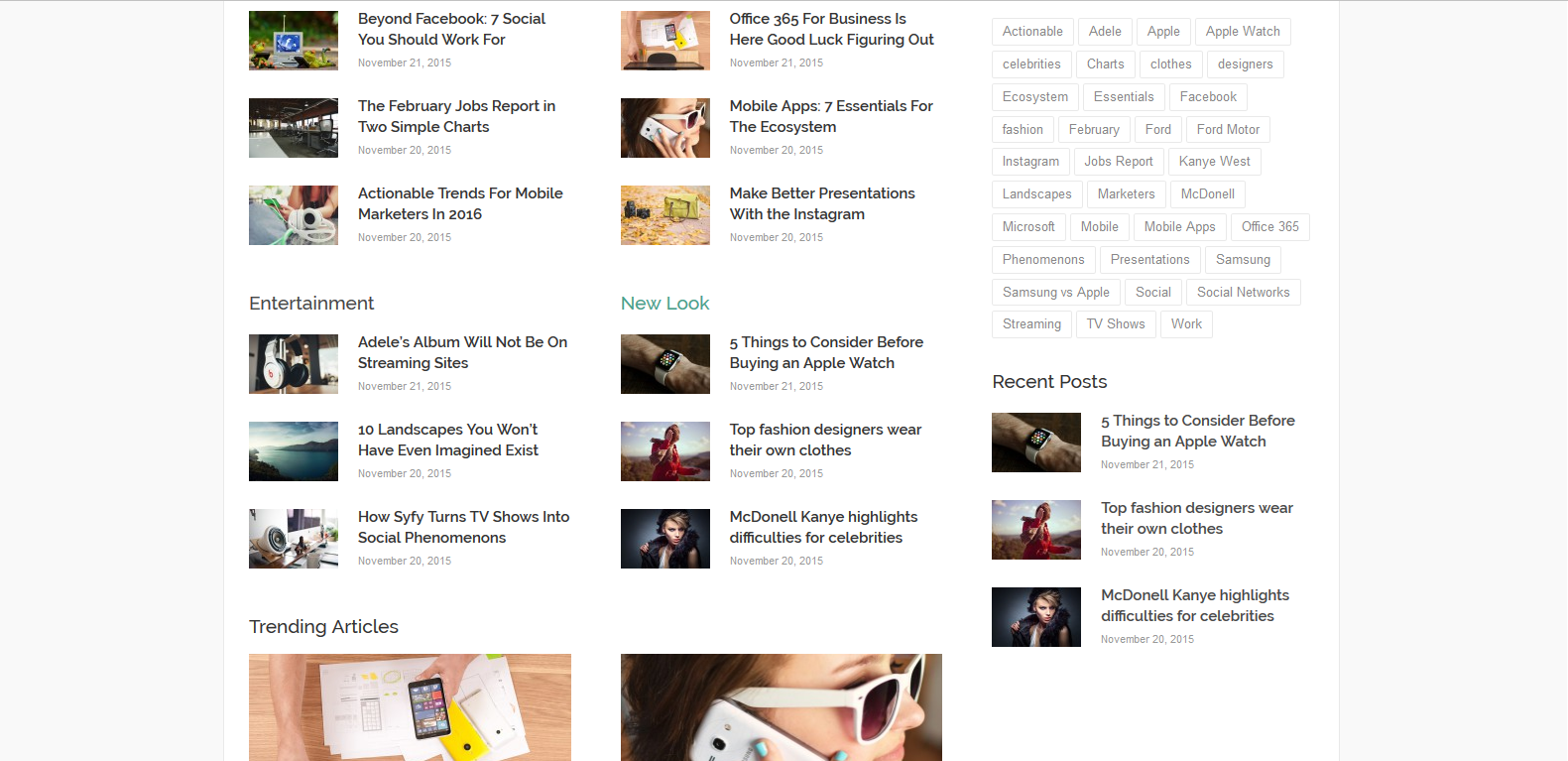Click the yellow bag Instagram presentations thumbnail
1568x761 pixels.
coord(665,215)
